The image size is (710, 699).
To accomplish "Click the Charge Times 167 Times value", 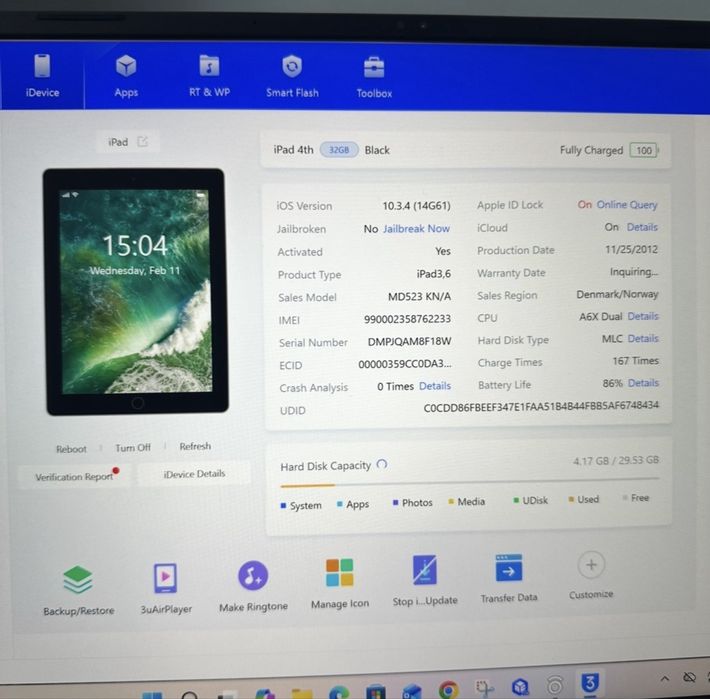I will [x=636, y=360].
